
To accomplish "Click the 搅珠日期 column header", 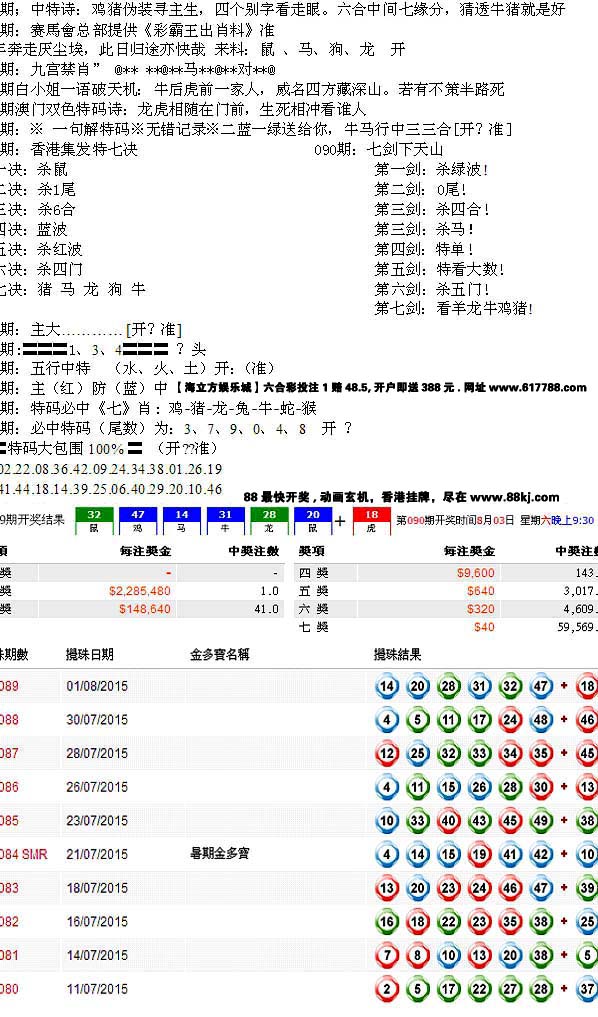I will pos(90,654).
